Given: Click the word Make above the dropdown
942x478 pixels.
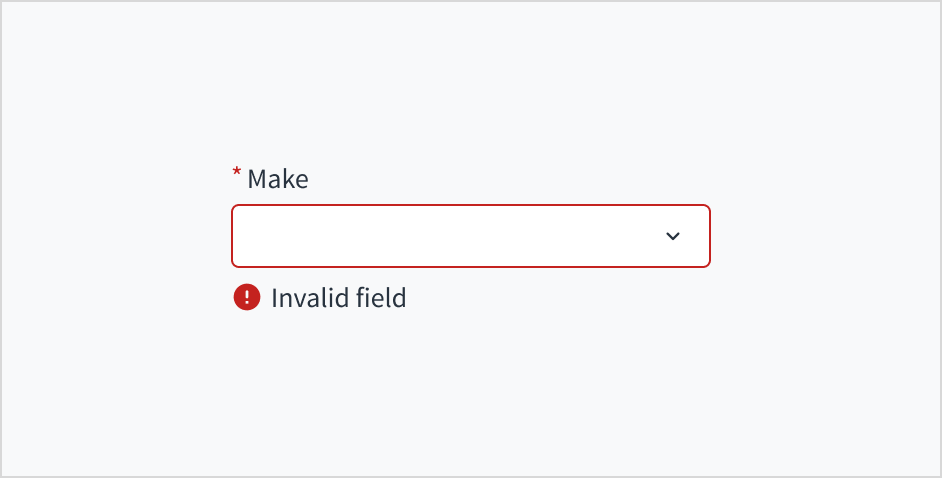Looking at the screenshot, I should click(278, 179).
